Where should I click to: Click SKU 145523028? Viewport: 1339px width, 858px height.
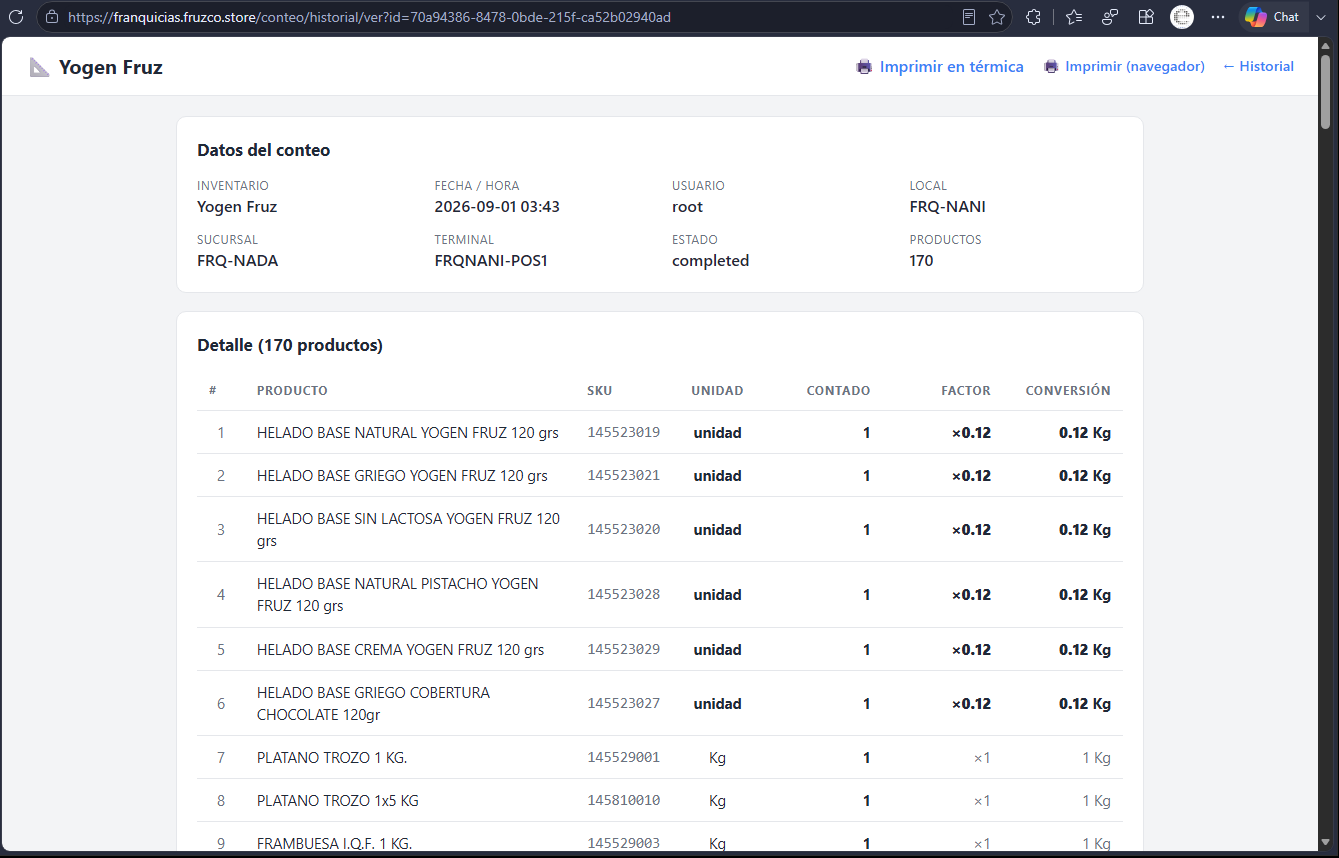(x=624, y=595)
